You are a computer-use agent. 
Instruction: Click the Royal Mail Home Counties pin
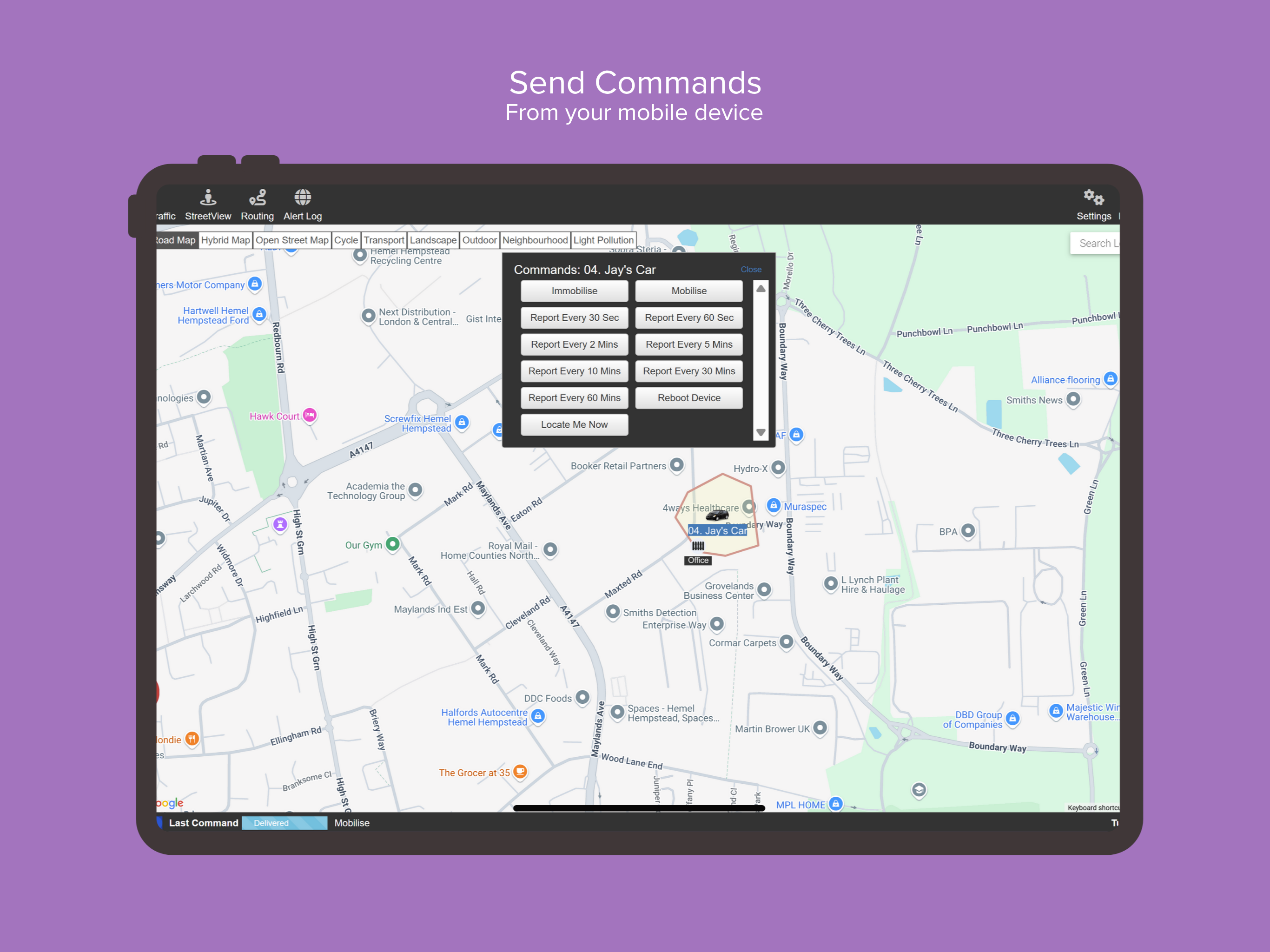[550, 549]
